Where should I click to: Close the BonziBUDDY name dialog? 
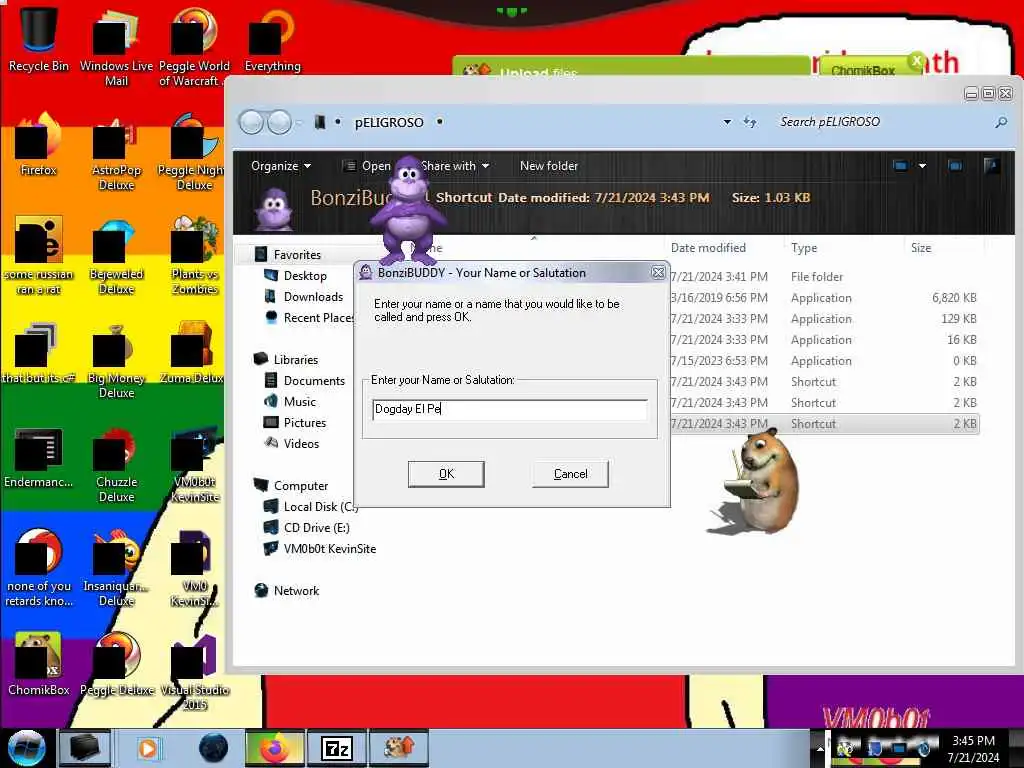[x=658, y=272]
